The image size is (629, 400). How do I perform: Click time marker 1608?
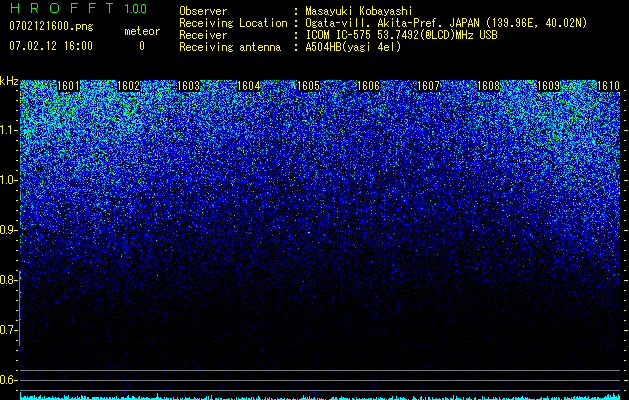(488, 86)
